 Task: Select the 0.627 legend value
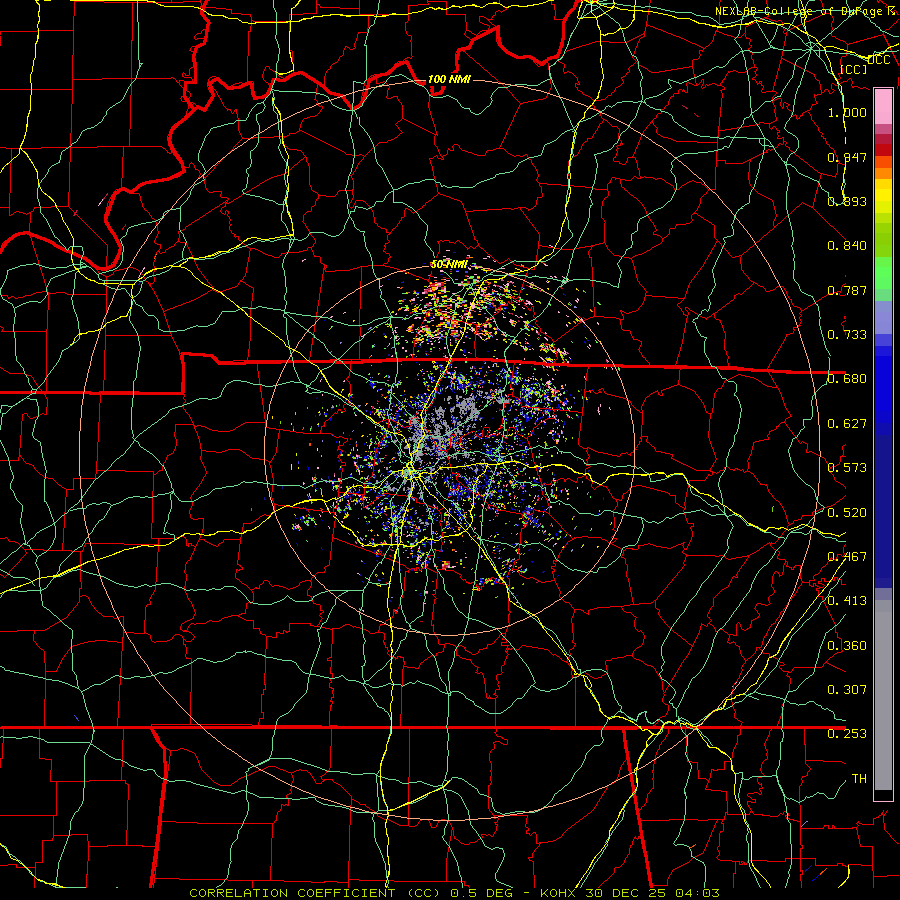(847, 423)
